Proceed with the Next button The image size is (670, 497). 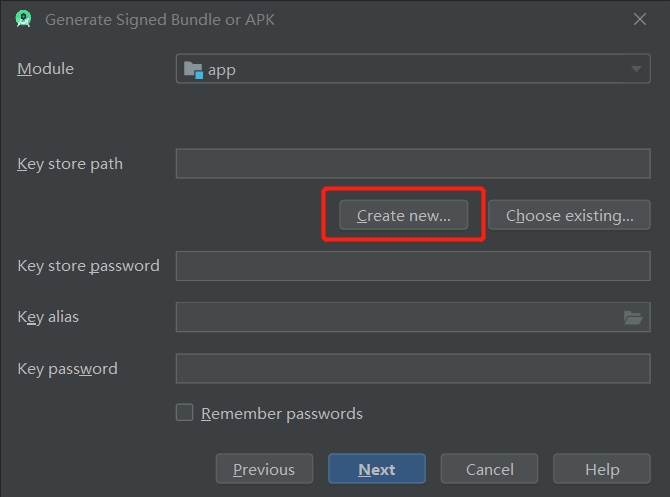377,469
